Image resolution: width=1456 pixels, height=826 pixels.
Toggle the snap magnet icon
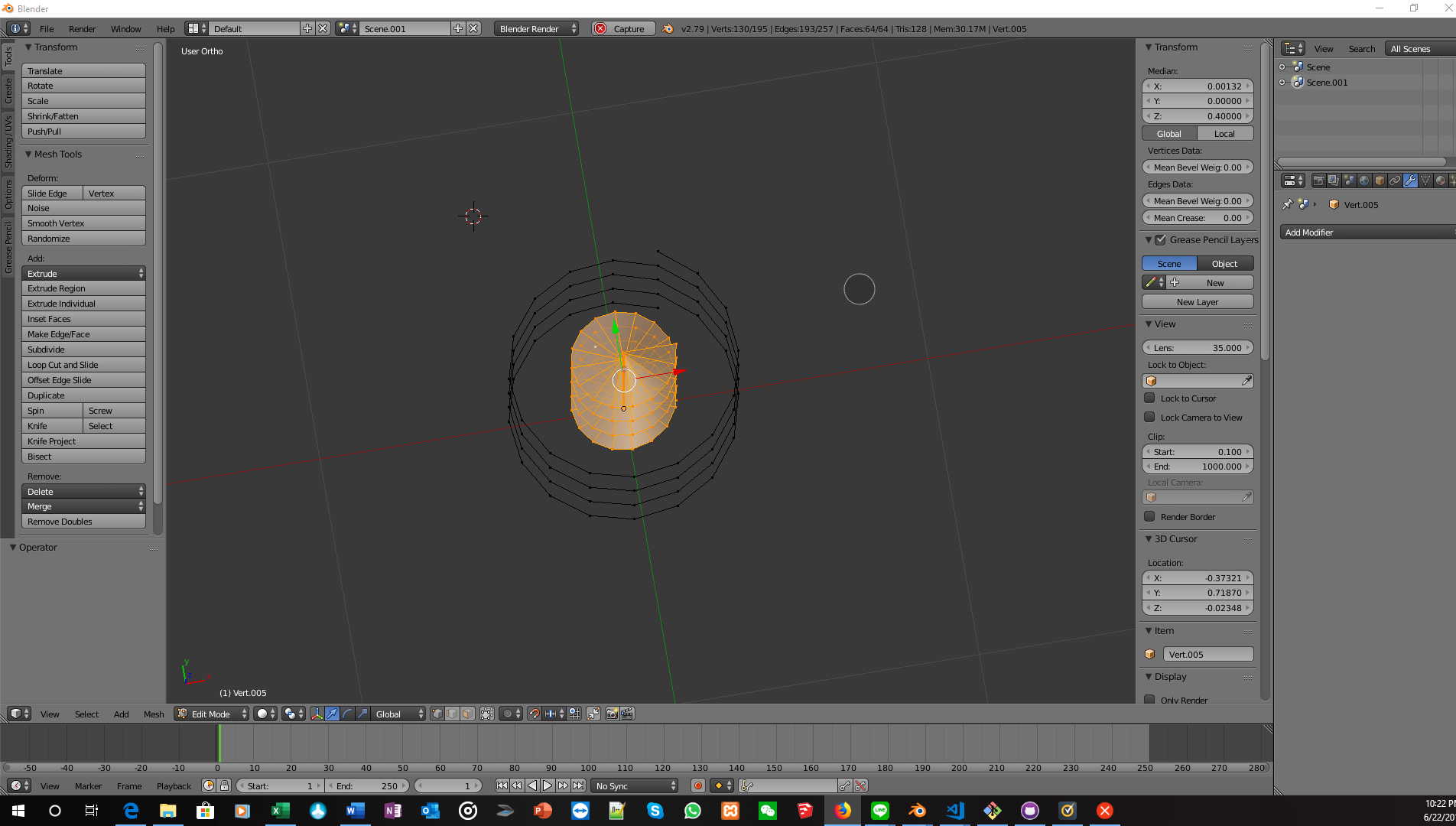coord(535,714)
